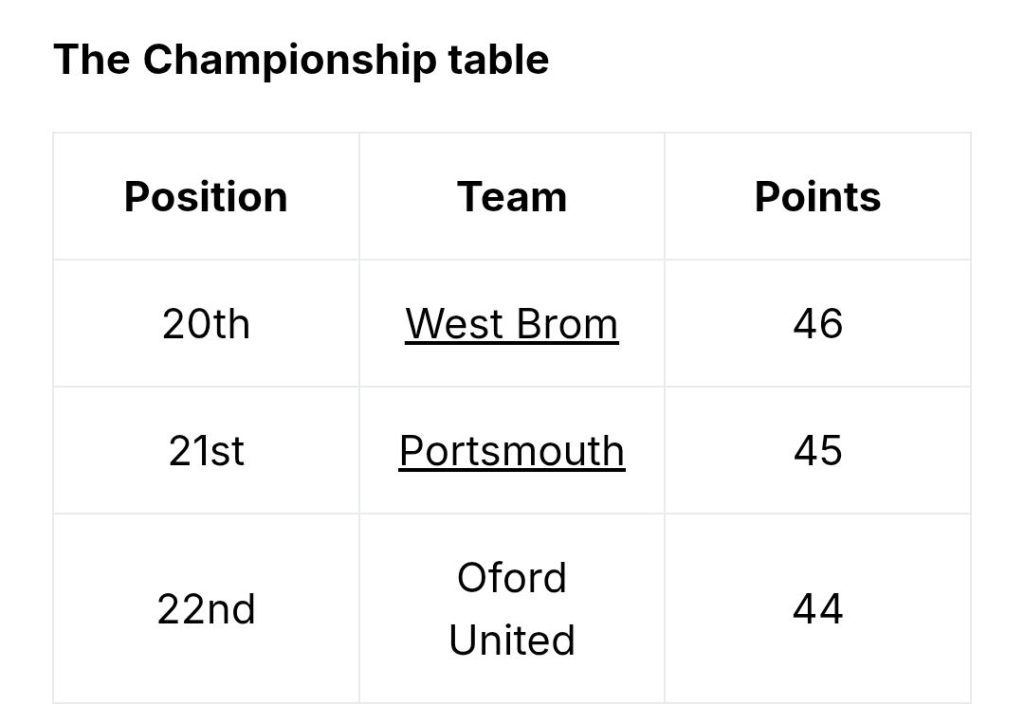Click the word Brom in the underlined link
The width and height of the screenshot is (1024, 704).
point(565,324)
